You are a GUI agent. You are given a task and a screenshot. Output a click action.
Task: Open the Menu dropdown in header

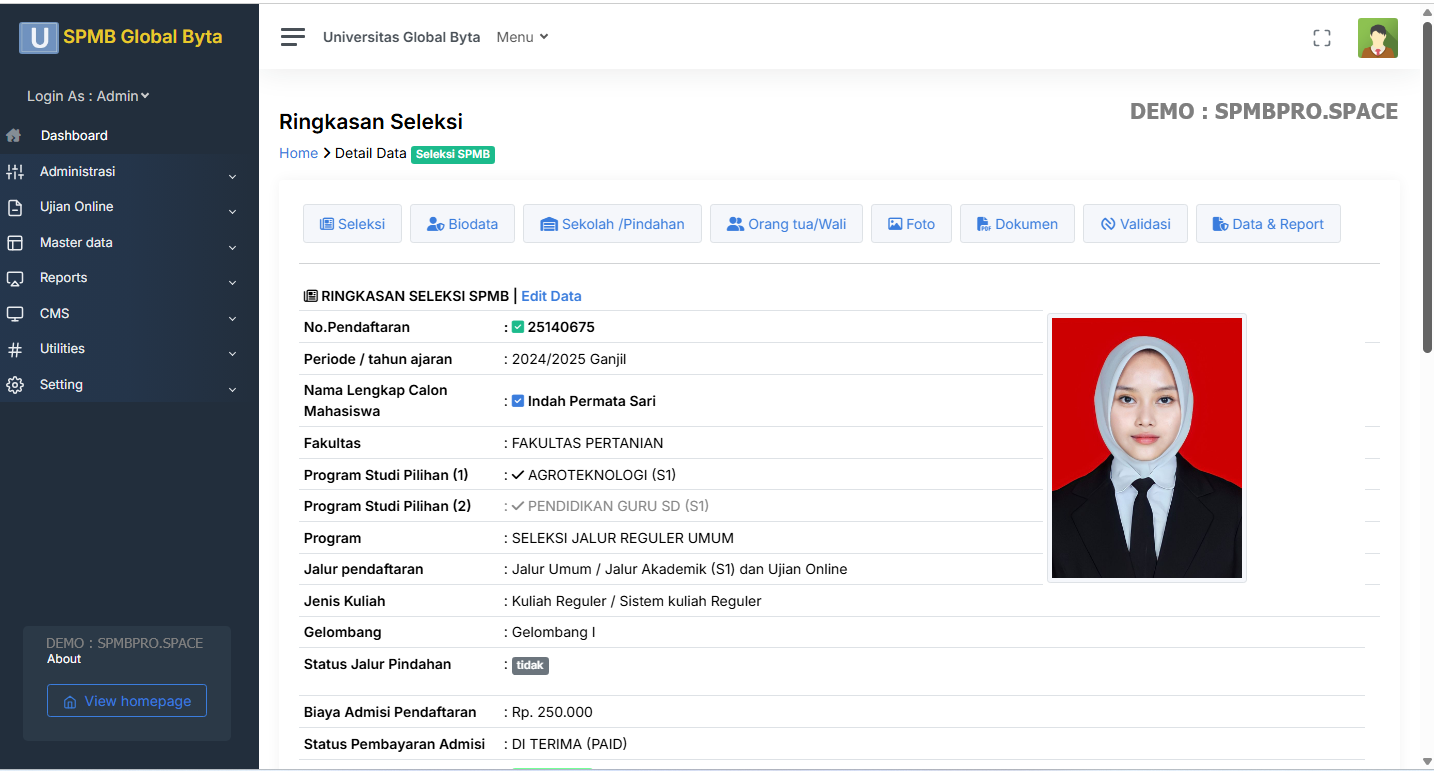coord(522,37)
